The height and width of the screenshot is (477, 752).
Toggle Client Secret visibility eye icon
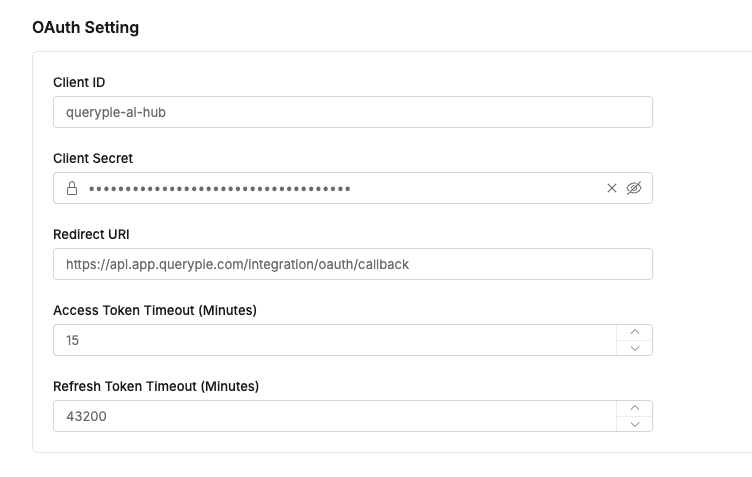pos(633,188)
